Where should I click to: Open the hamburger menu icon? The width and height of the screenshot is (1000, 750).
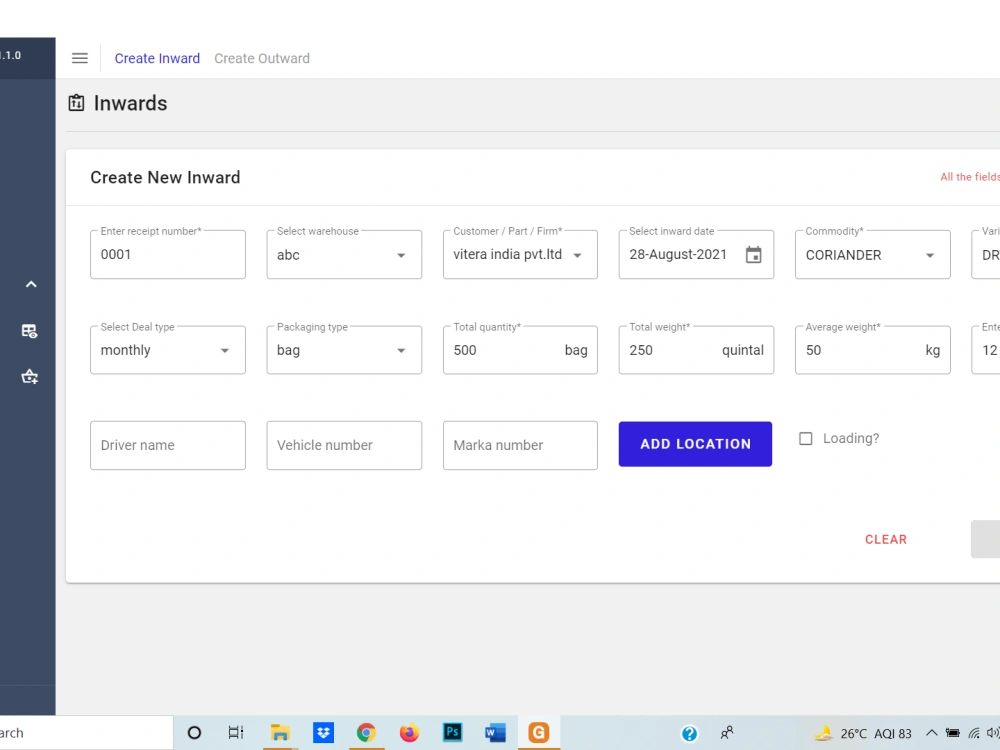(80, 58)
